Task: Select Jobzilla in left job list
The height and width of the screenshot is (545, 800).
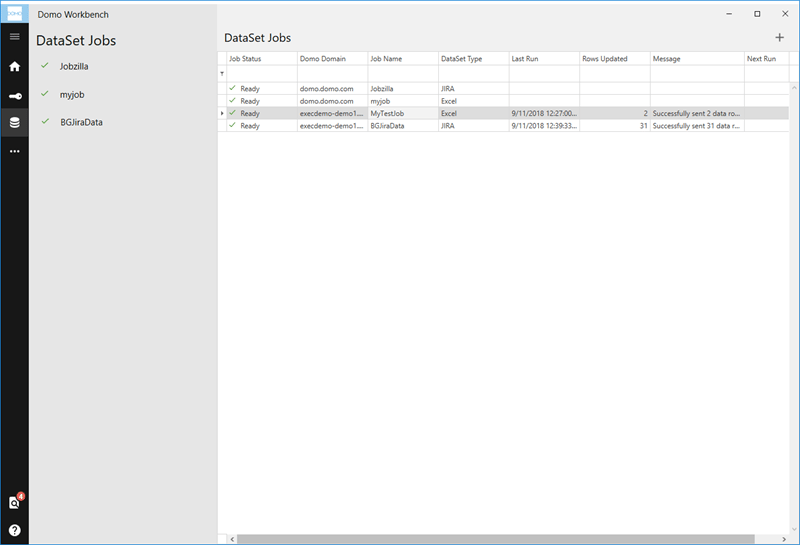Action: click(74, 66)
